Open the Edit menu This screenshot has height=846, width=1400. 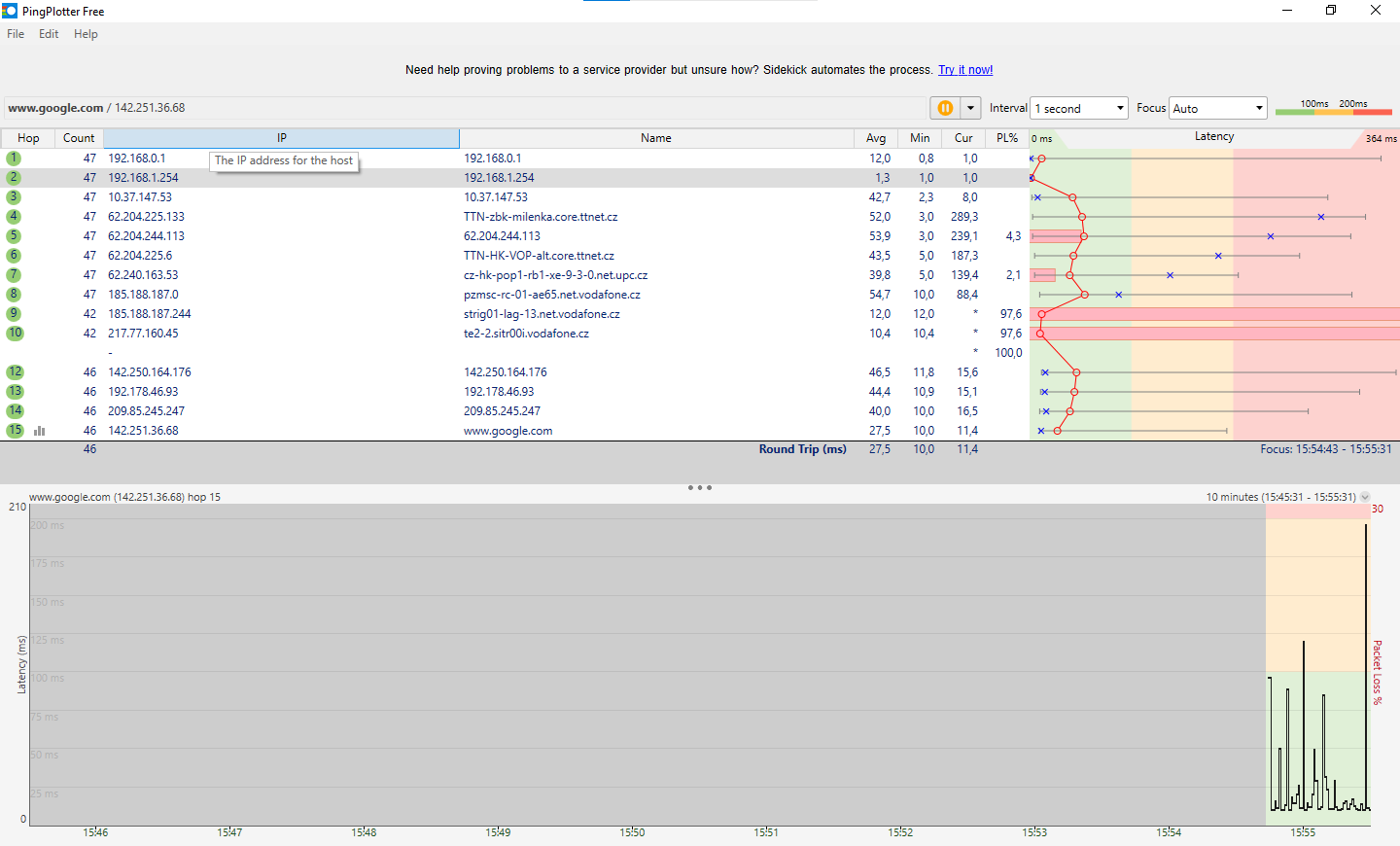[49, 34]
